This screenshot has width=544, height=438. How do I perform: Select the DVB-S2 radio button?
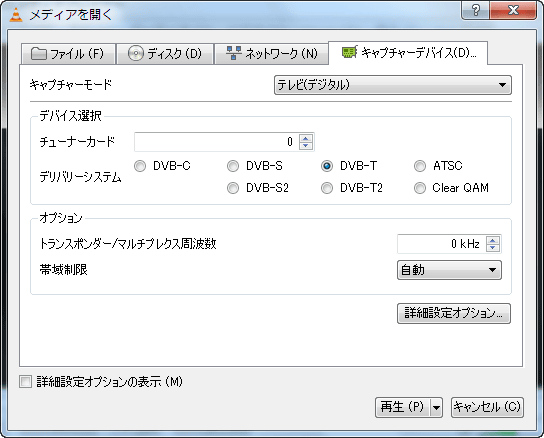pyautogui.click(x=233, y=188)
